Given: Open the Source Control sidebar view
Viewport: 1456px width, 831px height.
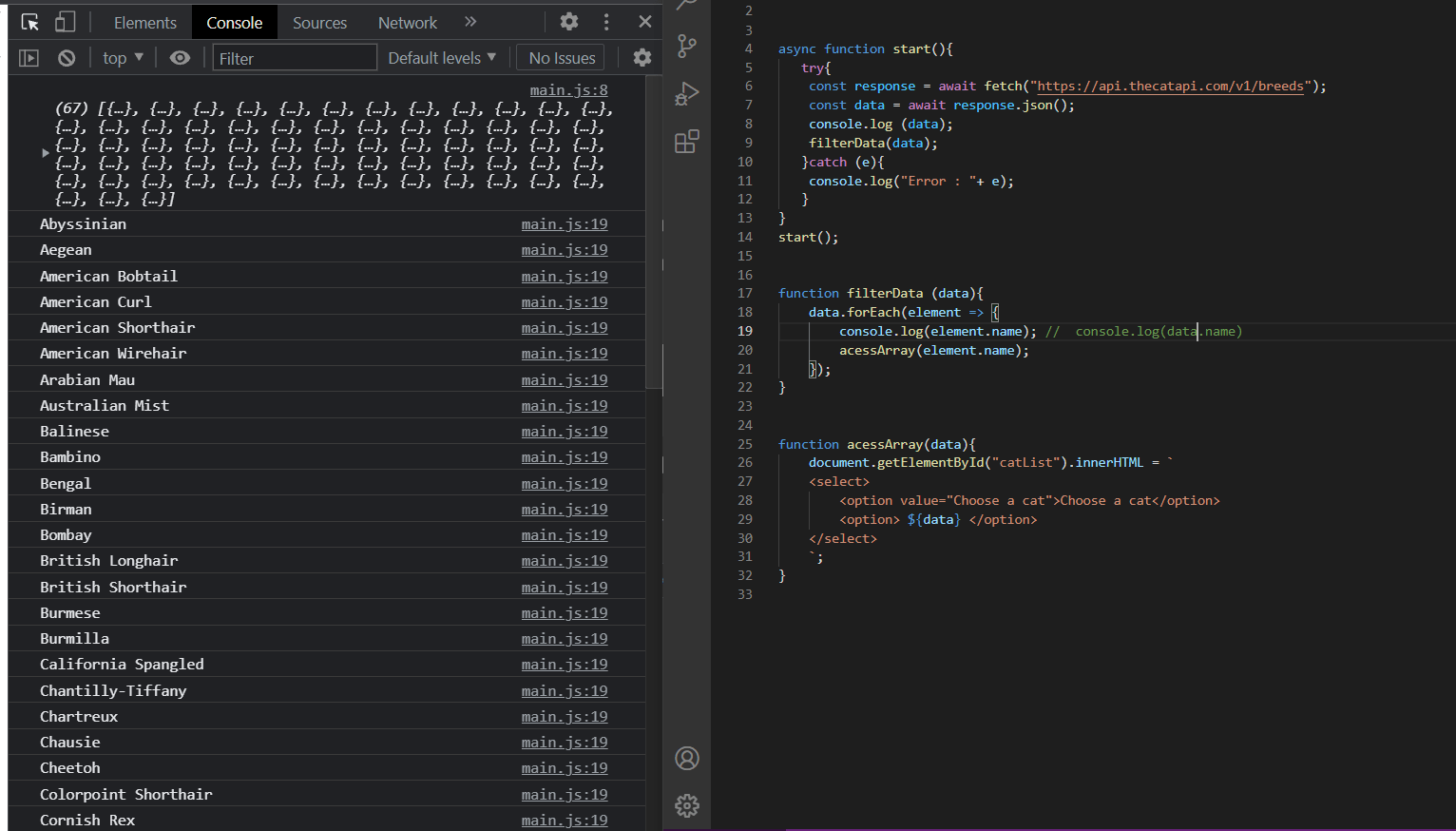Looking at the screenshot, I should point(687,46).
